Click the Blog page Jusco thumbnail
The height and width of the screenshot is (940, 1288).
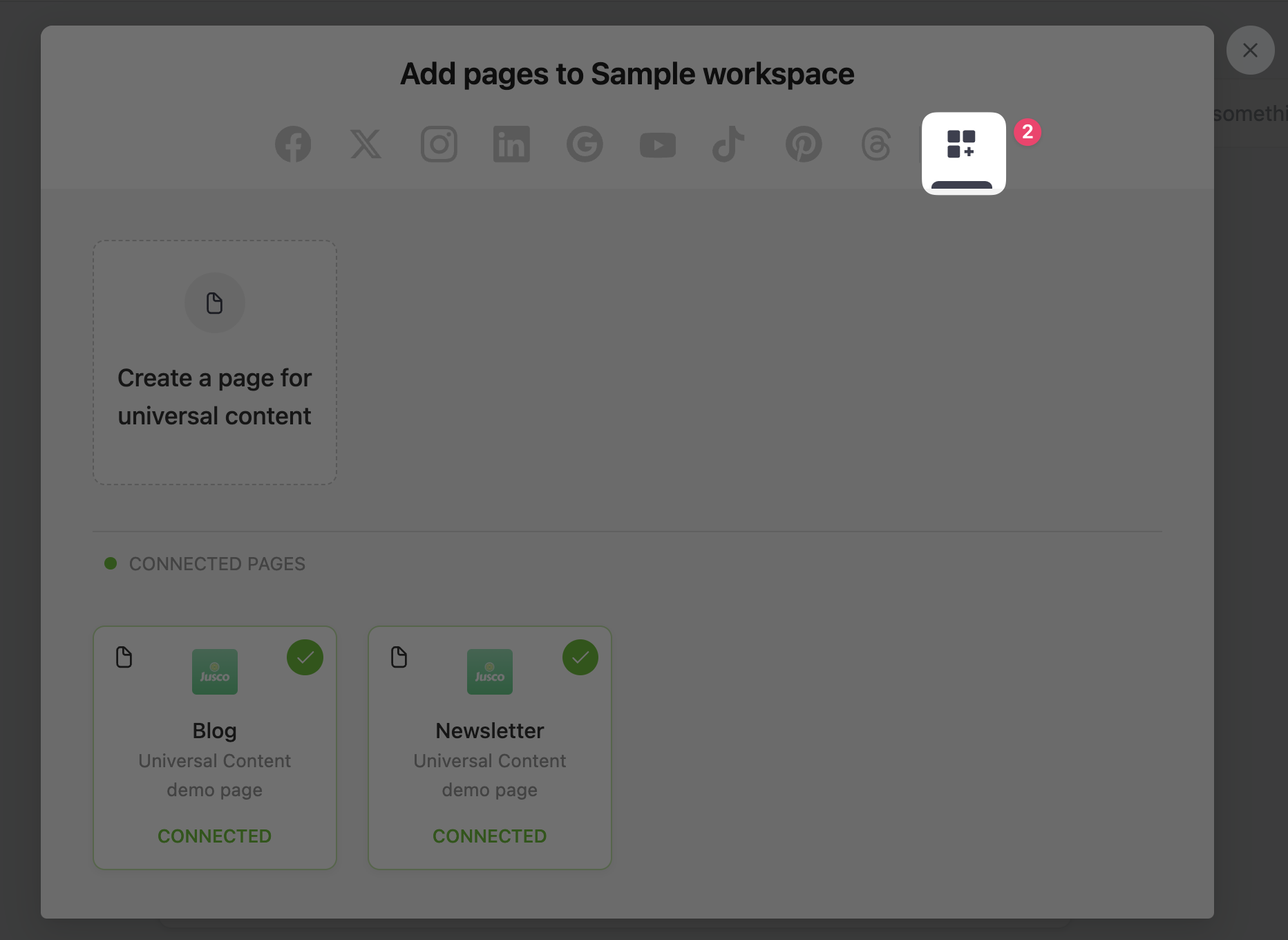tap(215, 672)
